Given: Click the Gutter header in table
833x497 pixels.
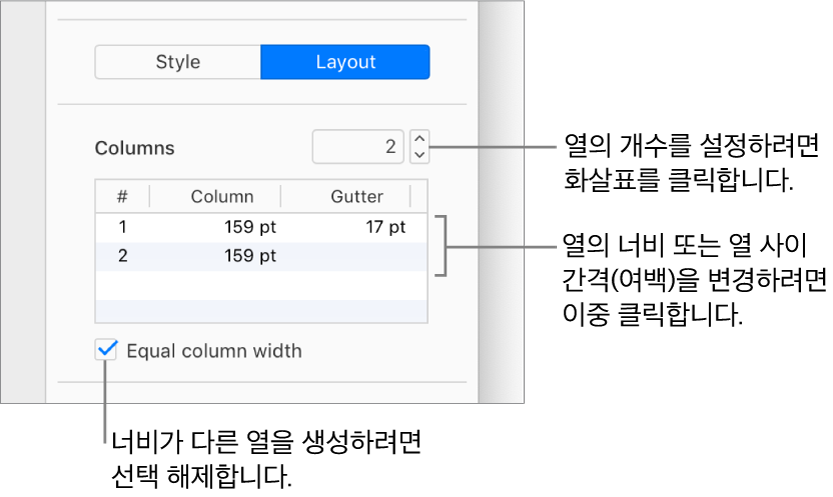Looking at the screenshot, I should click(356, 196).
